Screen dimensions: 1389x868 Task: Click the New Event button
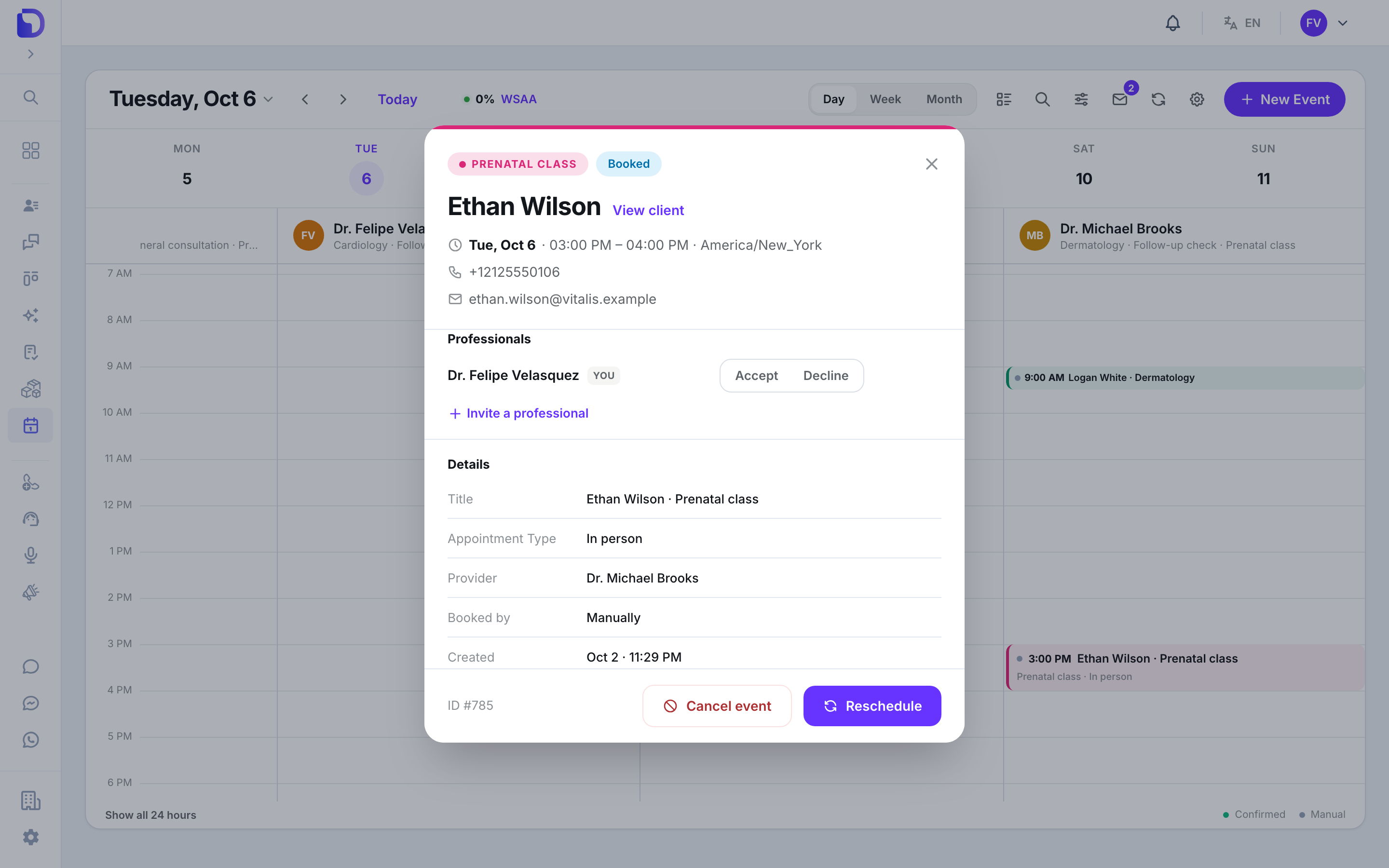point(1284,99)
